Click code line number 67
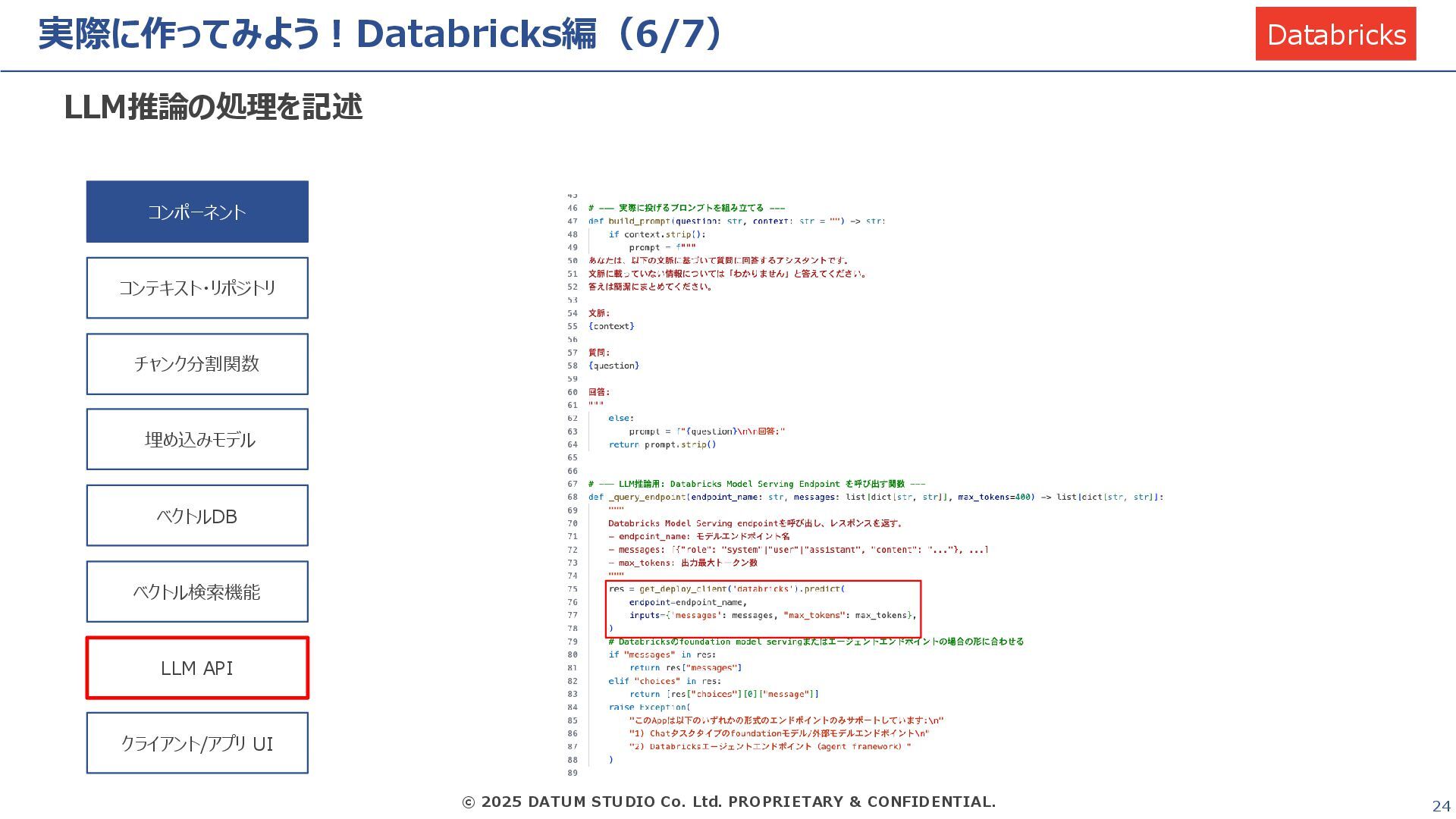1456x819 pixels. pos(573,484)
